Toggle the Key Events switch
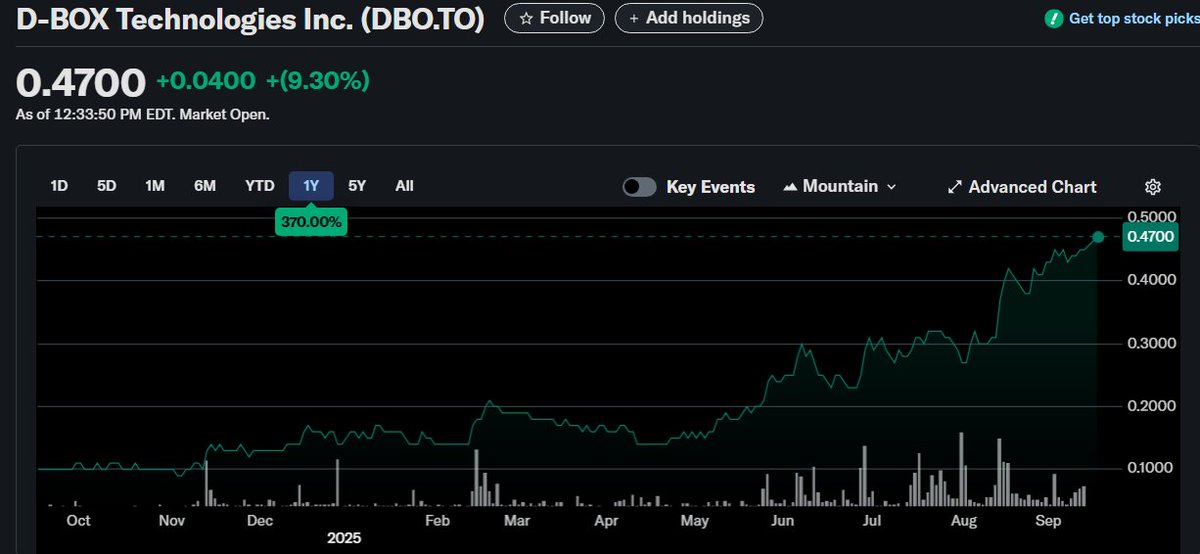 (639, 187)
